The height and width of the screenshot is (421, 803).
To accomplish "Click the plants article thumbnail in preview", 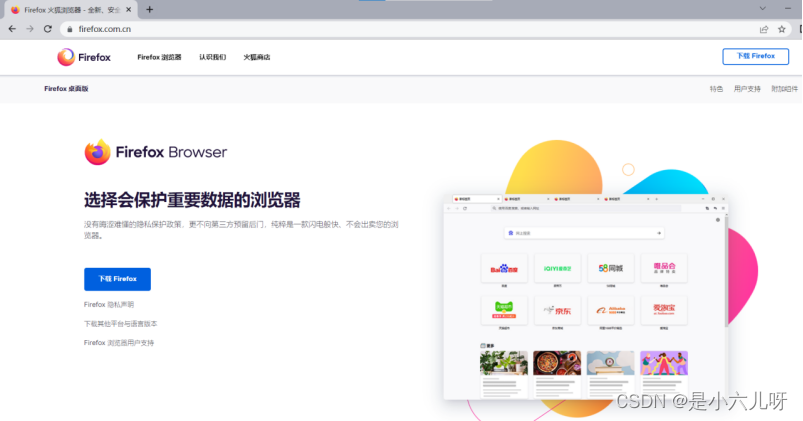I will point(504,363).
